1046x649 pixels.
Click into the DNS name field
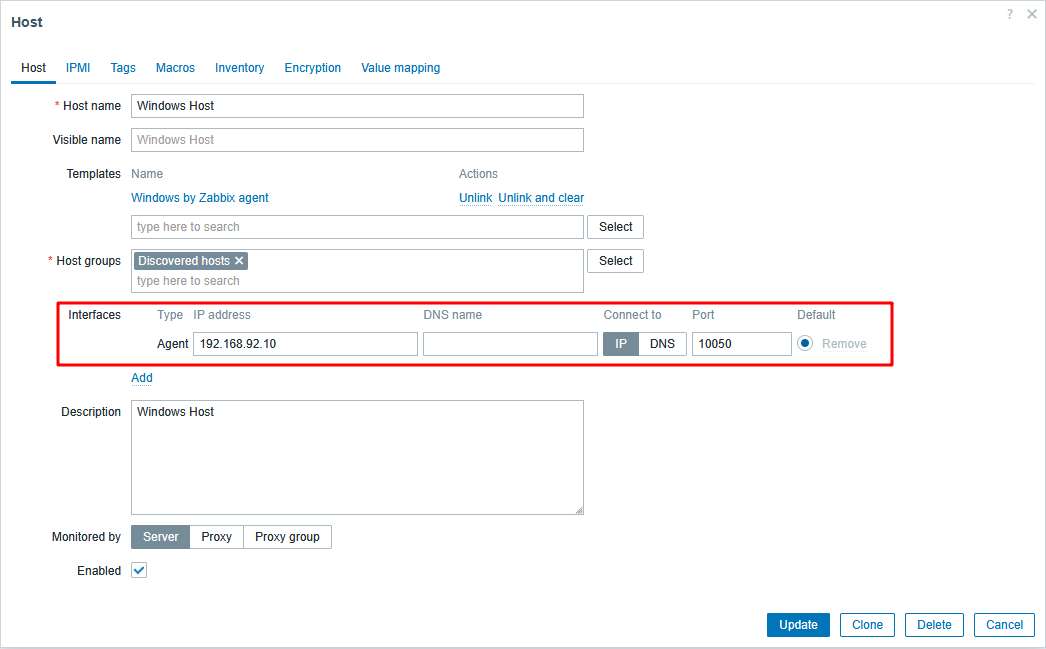pos(510,344)
